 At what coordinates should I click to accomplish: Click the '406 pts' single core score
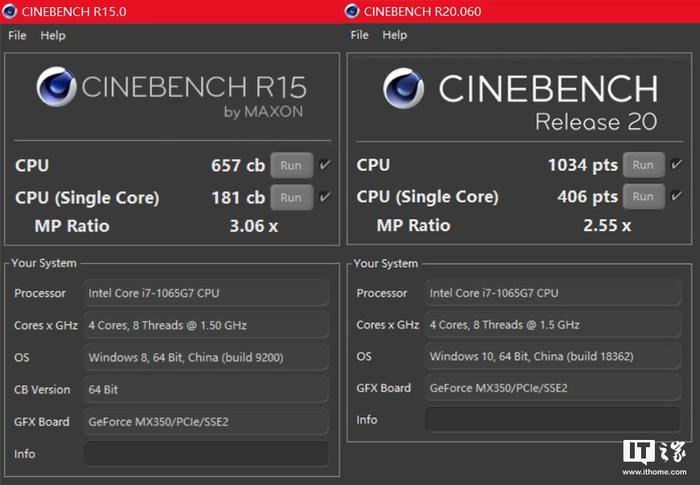click(588, 197)
